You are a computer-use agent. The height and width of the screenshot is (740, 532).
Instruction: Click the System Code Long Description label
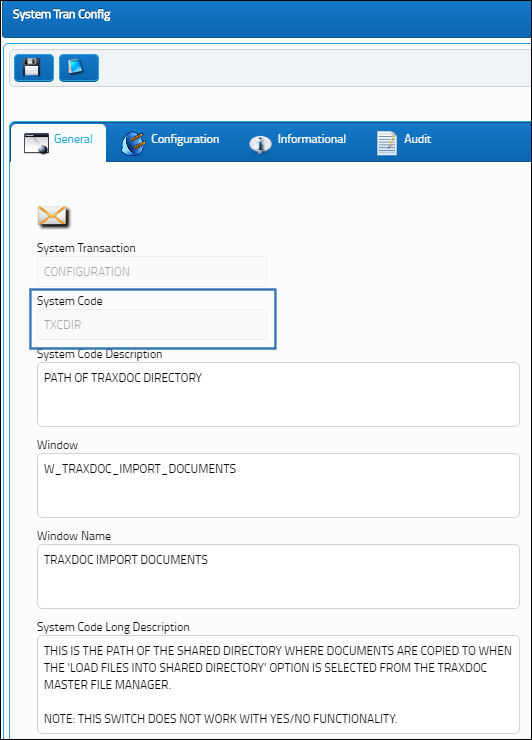[x=113, y=627]
